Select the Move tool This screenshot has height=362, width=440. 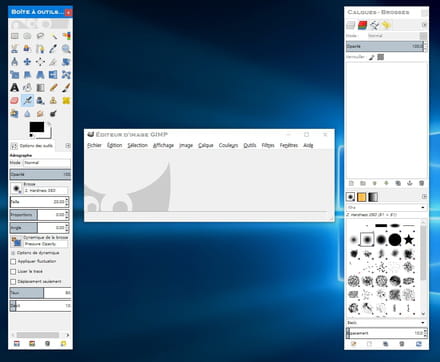click(27, 62)
